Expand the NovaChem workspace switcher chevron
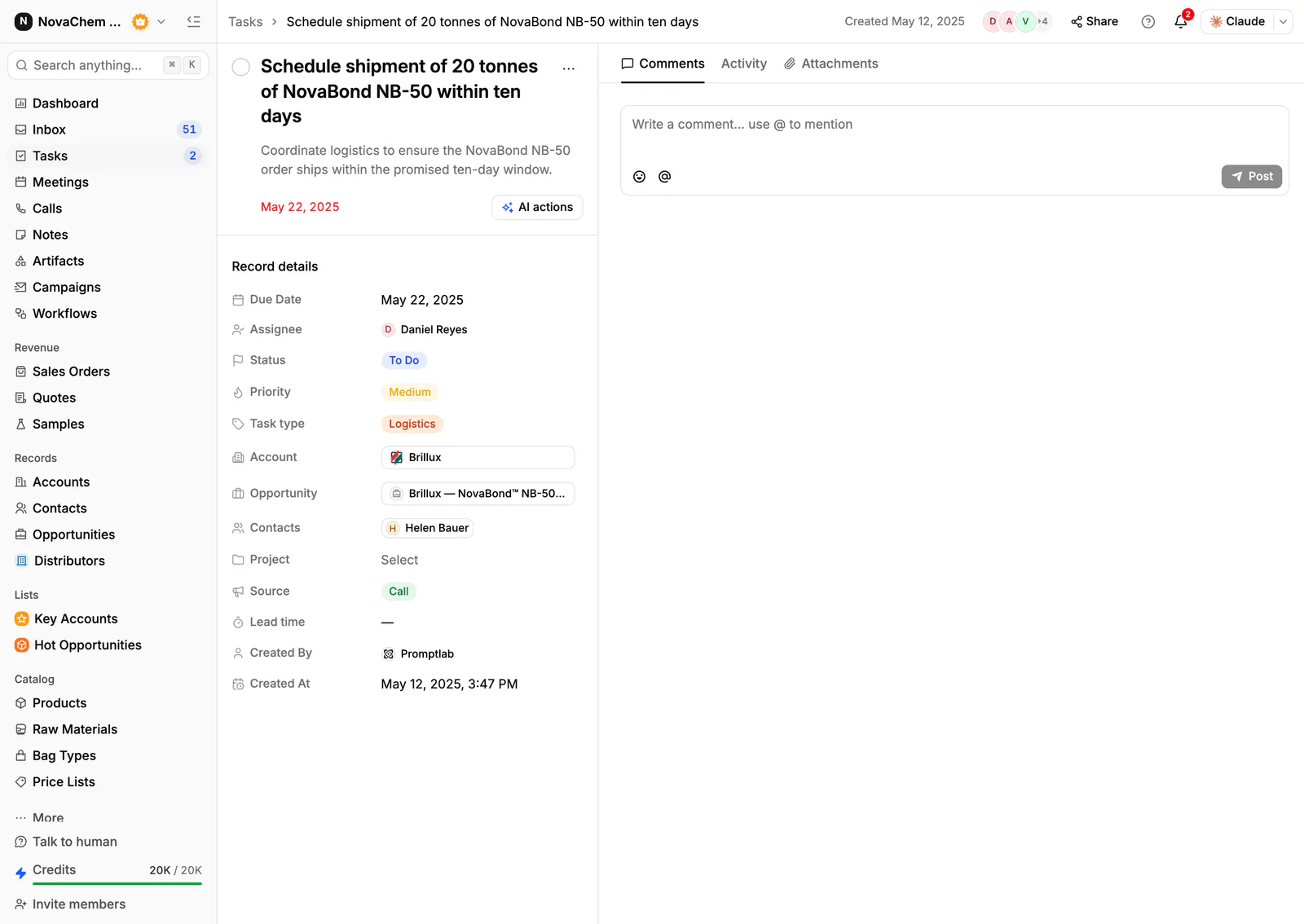Viewport: 1304px width, 924px height. coord(161,22)
